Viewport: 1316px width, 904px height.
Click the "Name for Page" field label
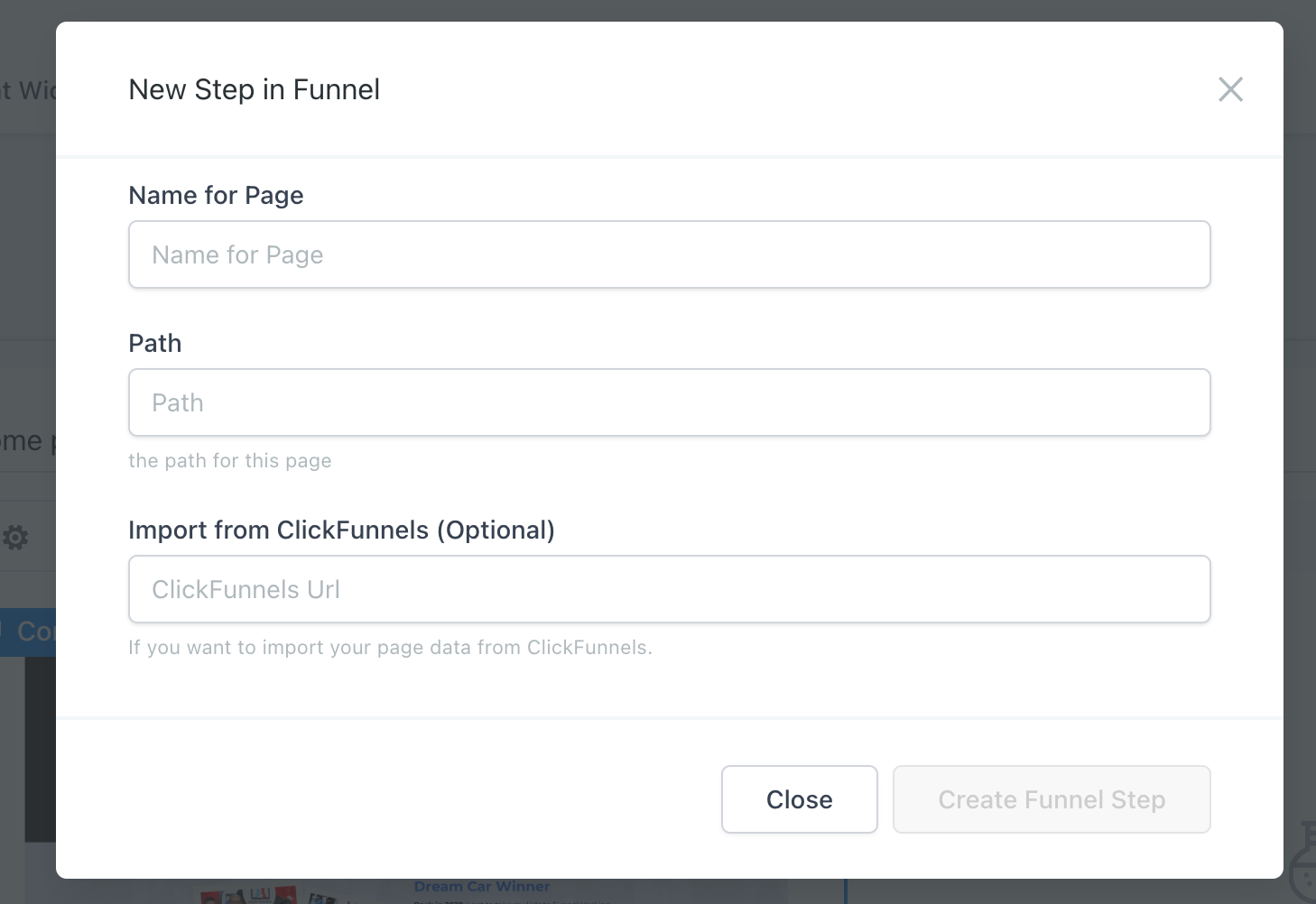click(216, 195)
